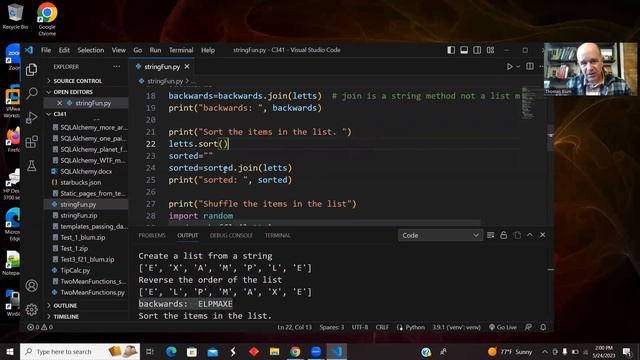Open the Go menu

point(138,50)
